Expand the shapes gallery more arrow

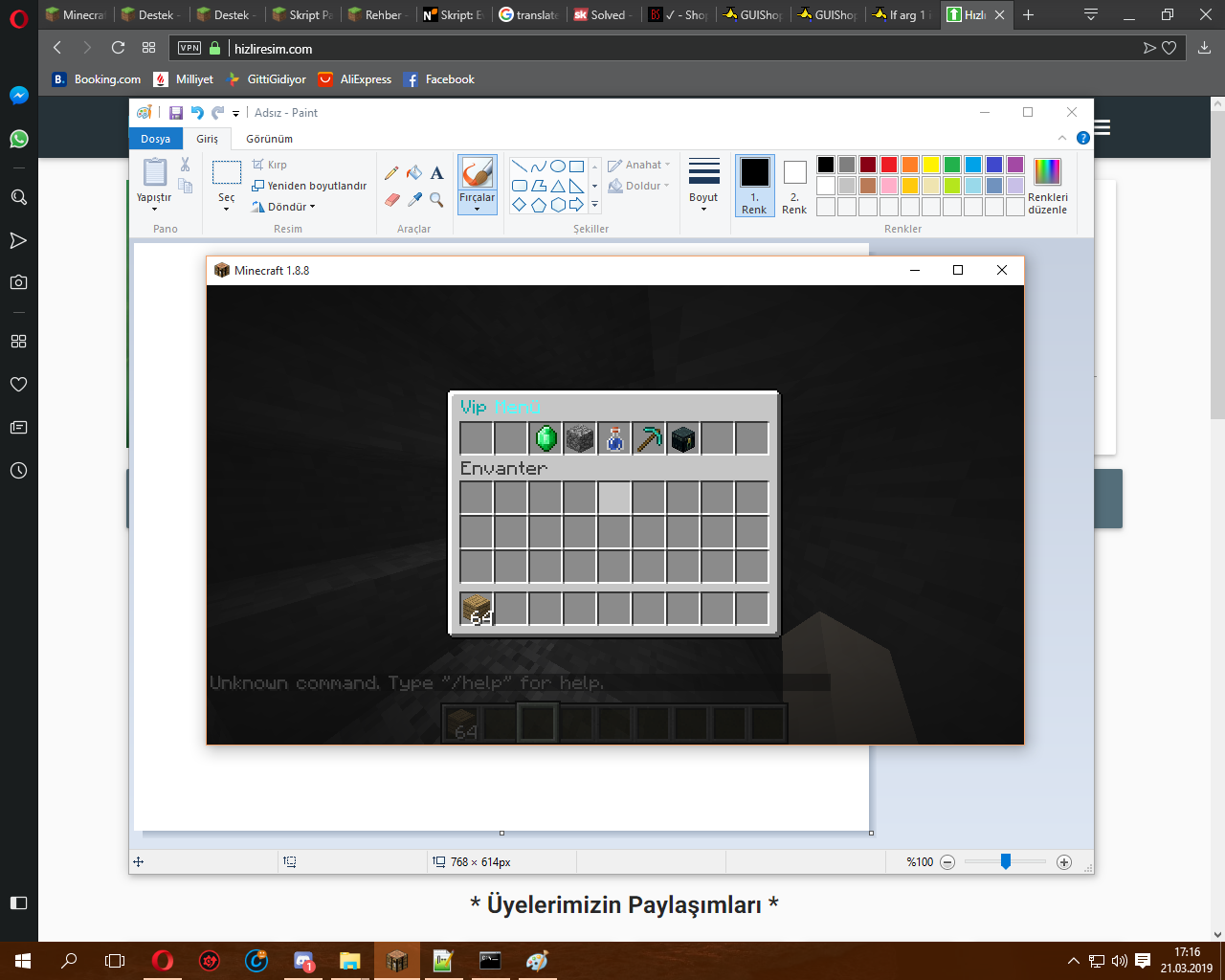[594, 204]
